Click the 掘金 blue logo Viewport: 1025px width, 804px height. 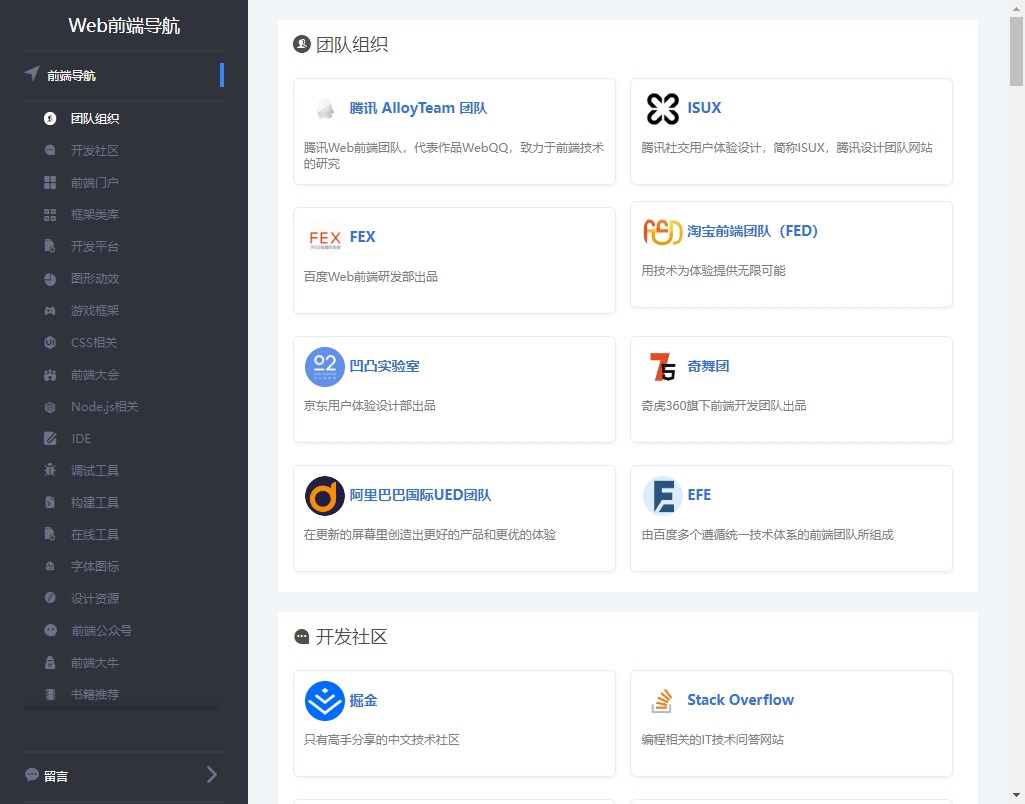click(x=325, y=701)
